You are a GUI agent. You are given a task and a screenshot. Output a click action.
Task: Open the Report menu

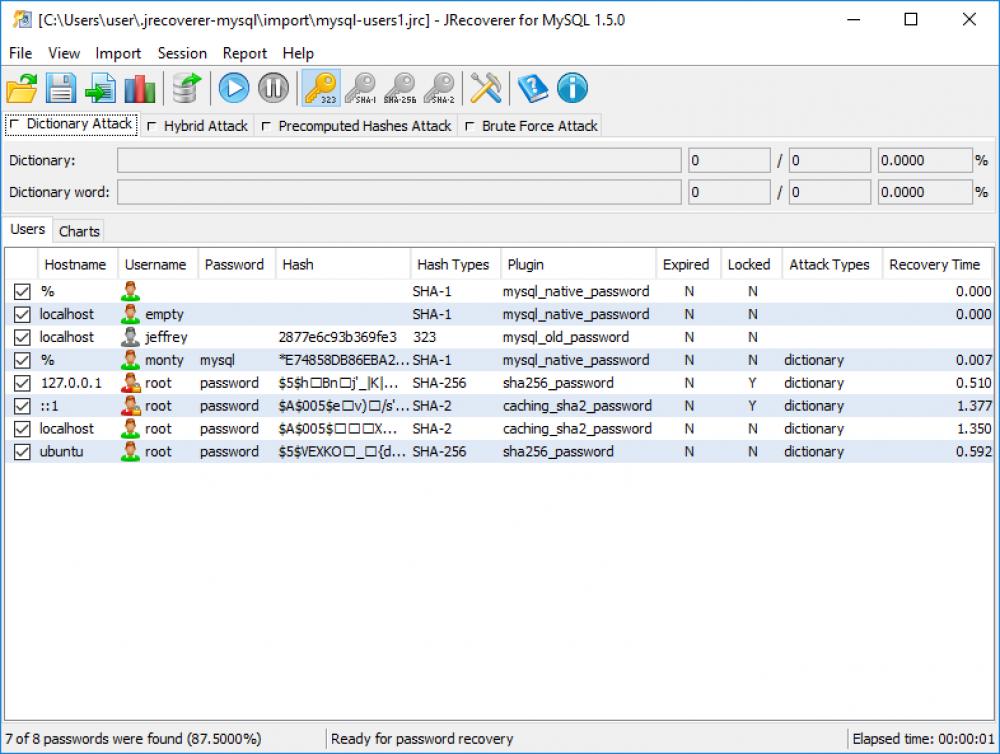(244, 53)
